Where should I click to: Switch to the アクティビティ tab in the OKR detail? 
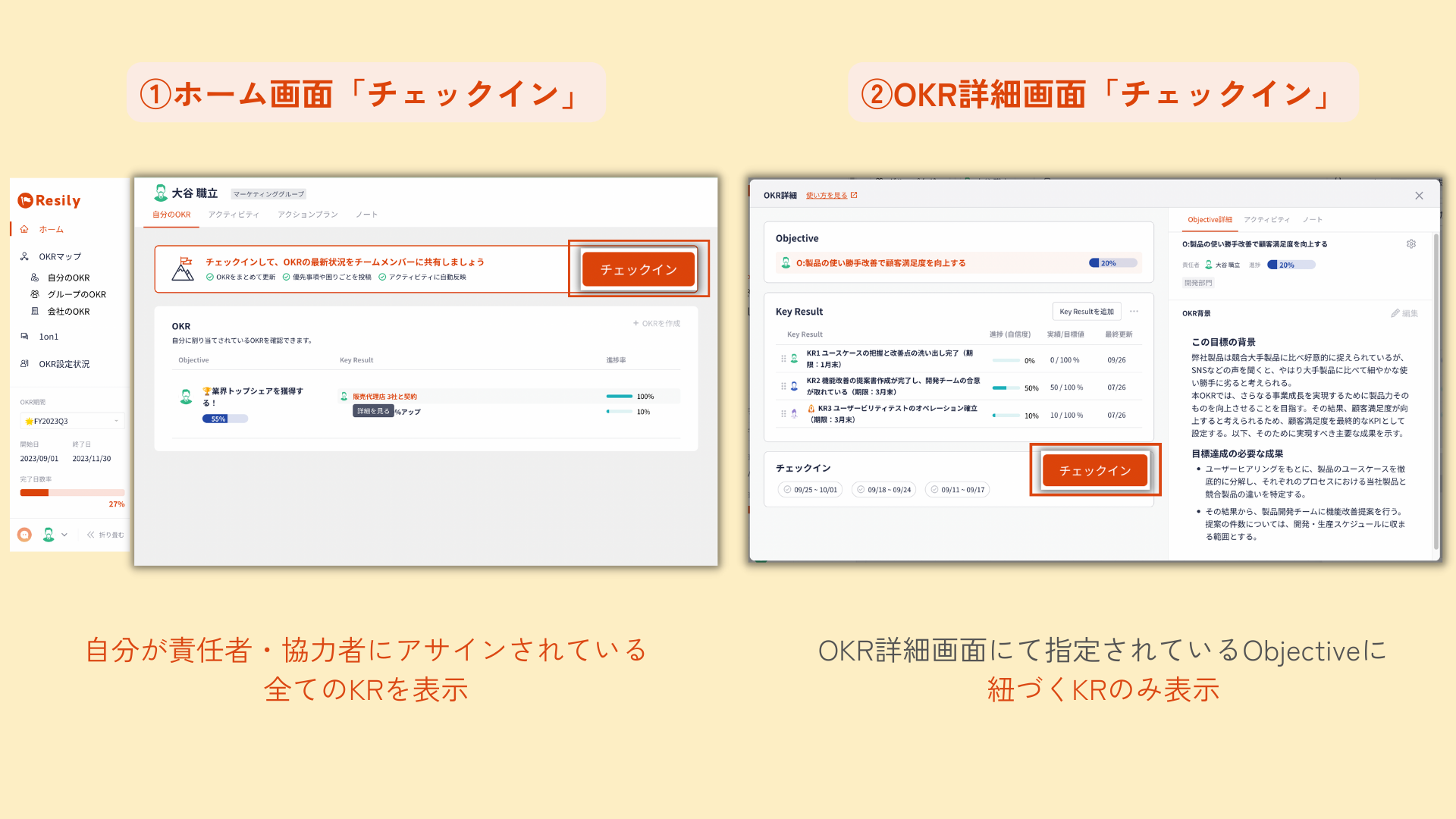tap(1266, 220)
